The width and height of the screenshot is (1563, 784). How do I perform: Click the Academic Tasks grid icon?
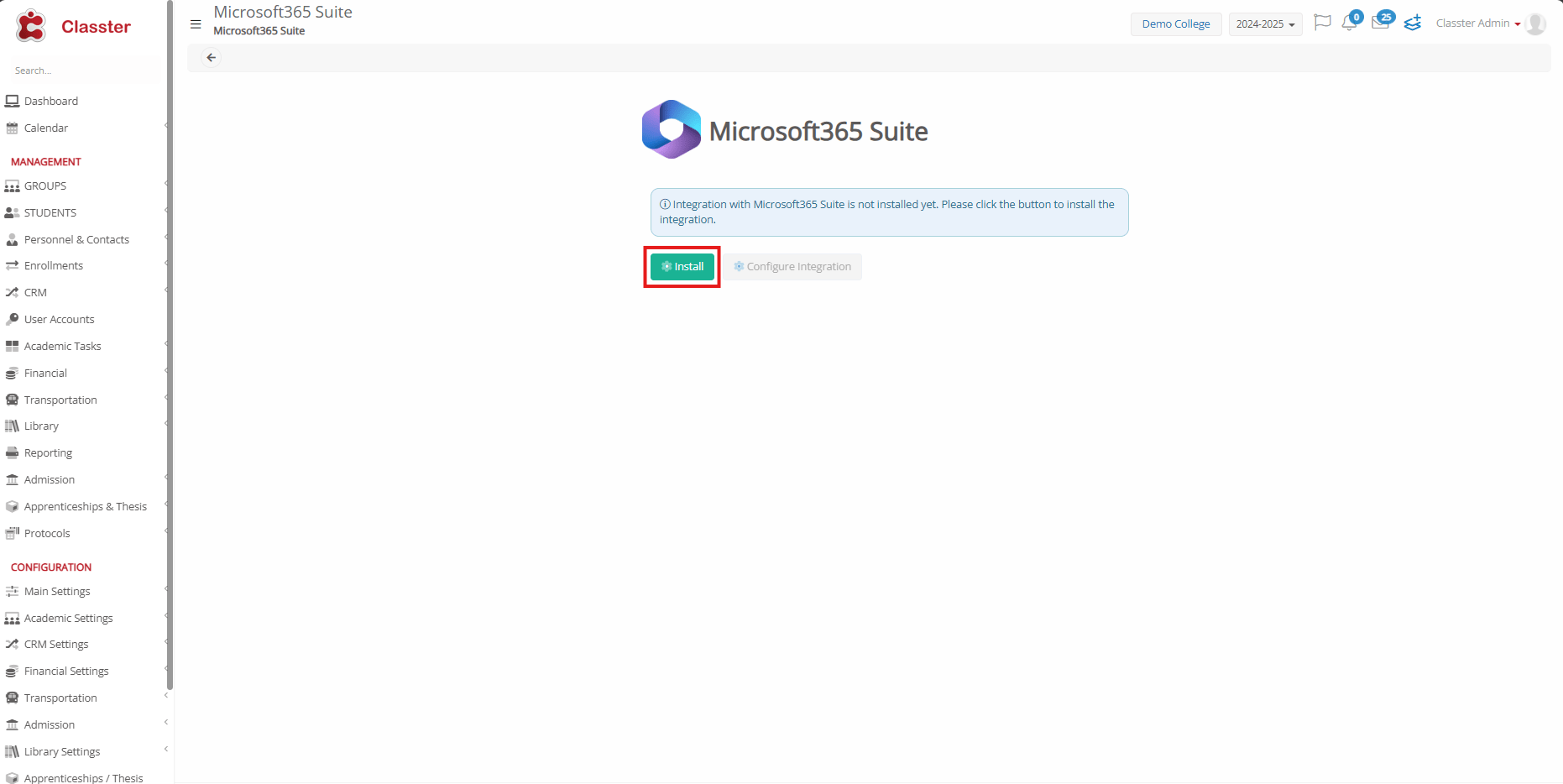(x=12, y=346)
